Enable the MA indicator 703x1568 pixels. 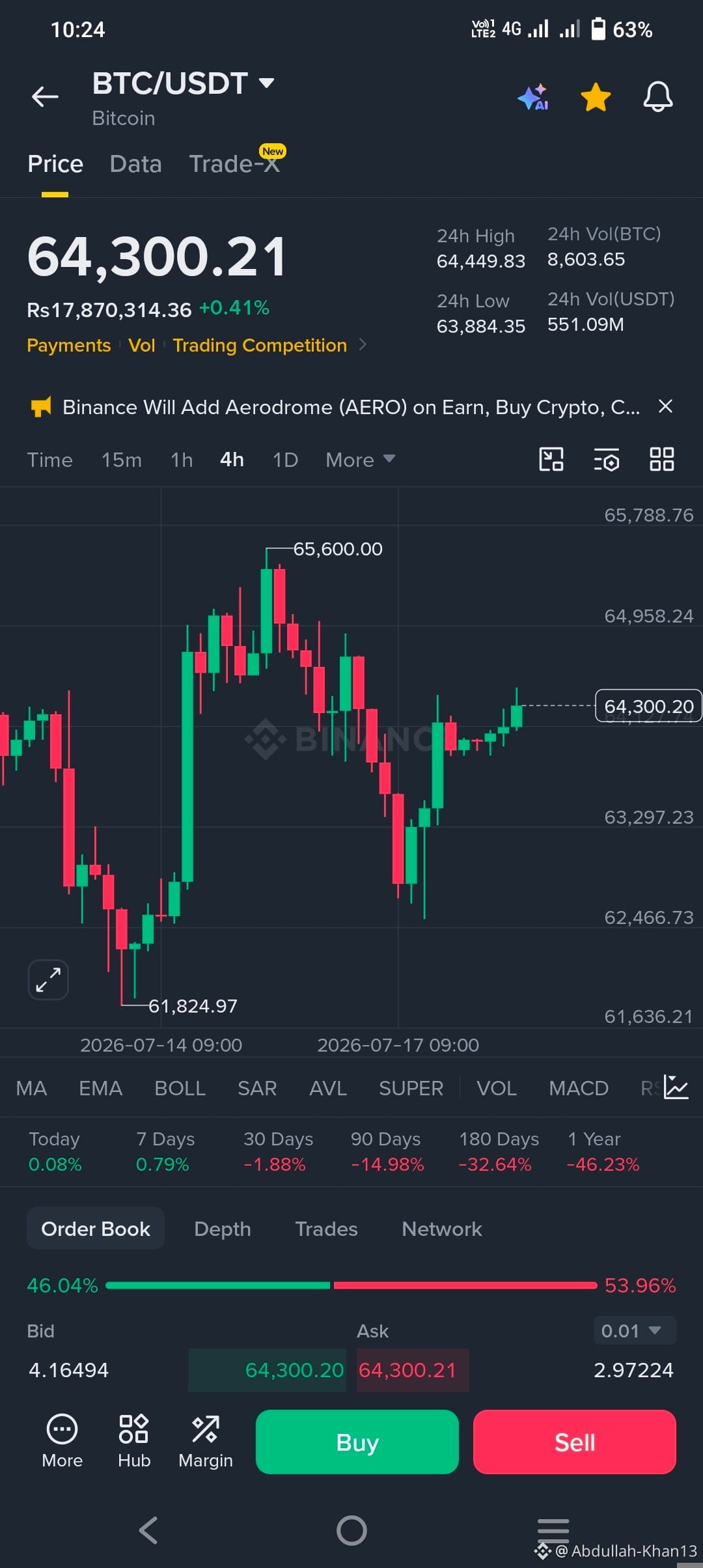31,1088
